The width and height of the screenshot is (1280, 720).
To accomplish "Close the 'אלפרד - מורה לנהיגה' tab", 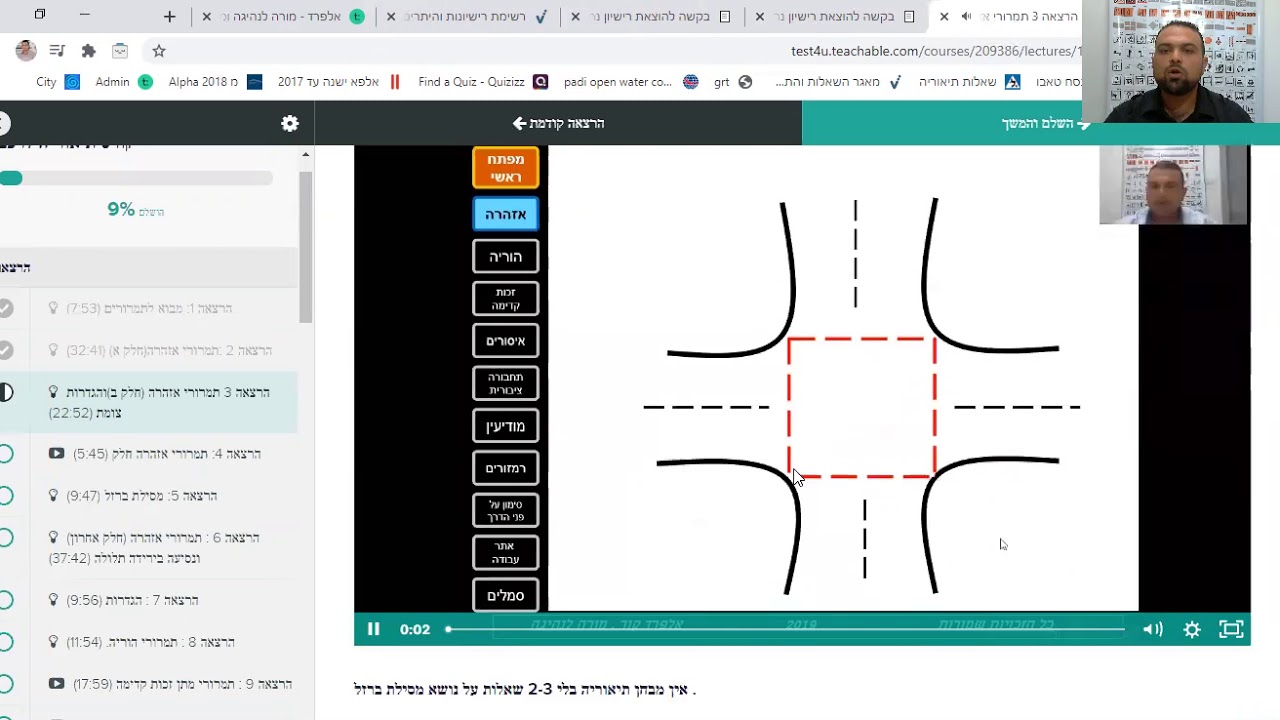I will [207, 17].
